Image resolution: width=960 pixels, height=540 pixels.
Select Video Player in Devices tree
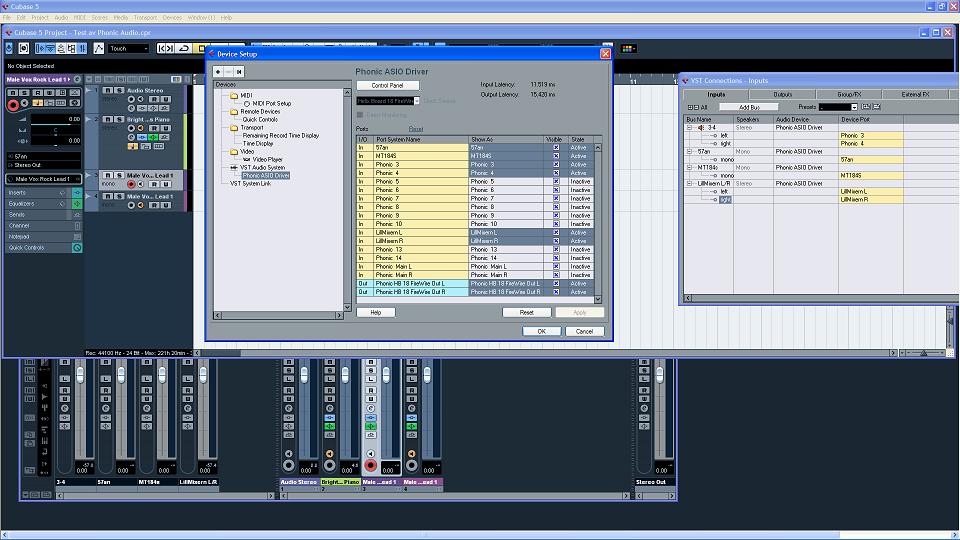[x=268, y=159]
